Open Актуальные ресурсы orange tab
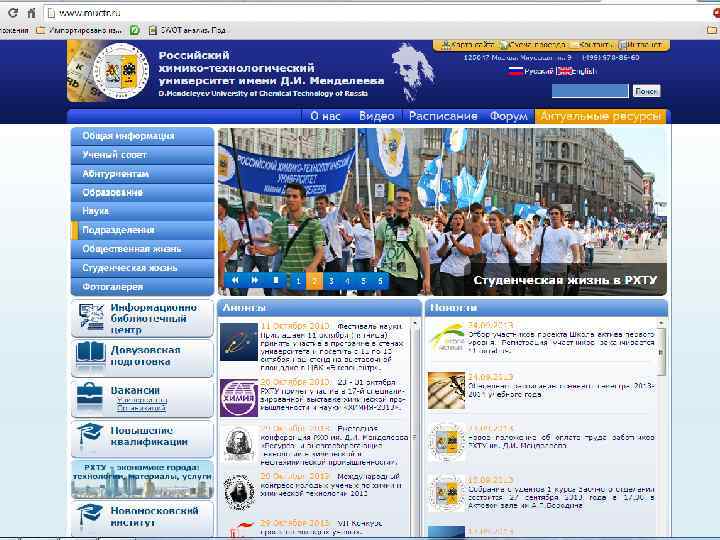720x540 pixels. click(x=600, y=116)
